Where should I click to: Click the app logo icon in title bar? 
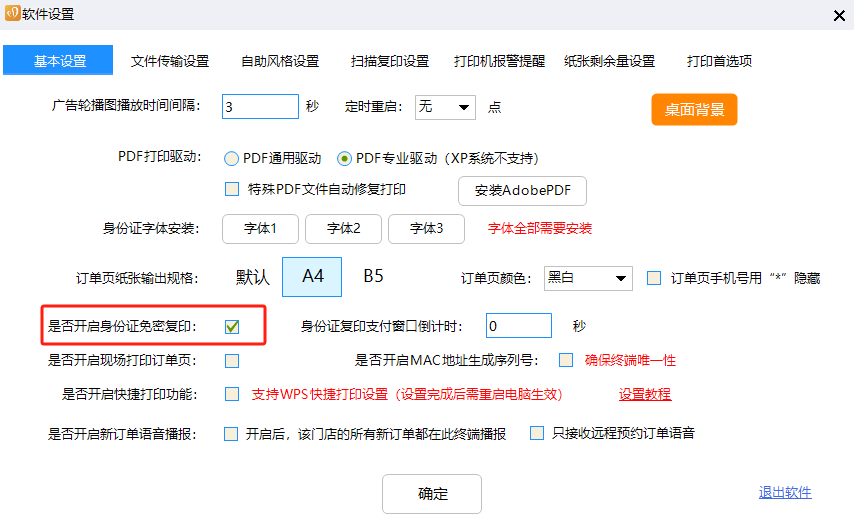(12, 14)
